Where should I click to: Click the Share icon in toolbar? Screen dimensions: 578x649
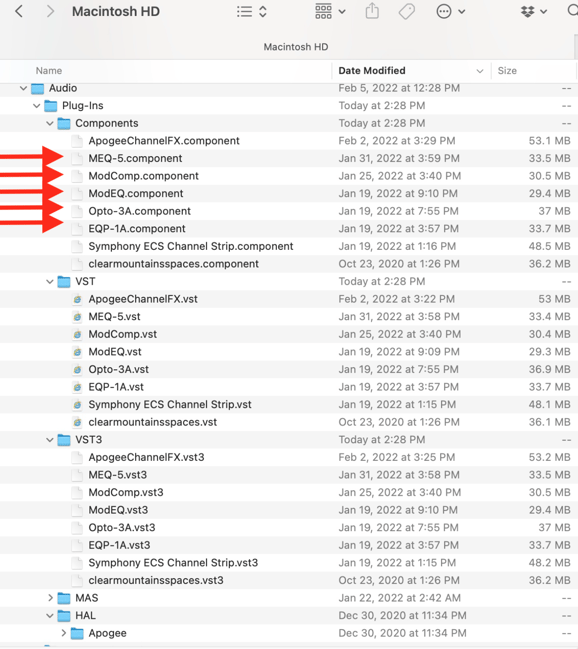[372, 11]
